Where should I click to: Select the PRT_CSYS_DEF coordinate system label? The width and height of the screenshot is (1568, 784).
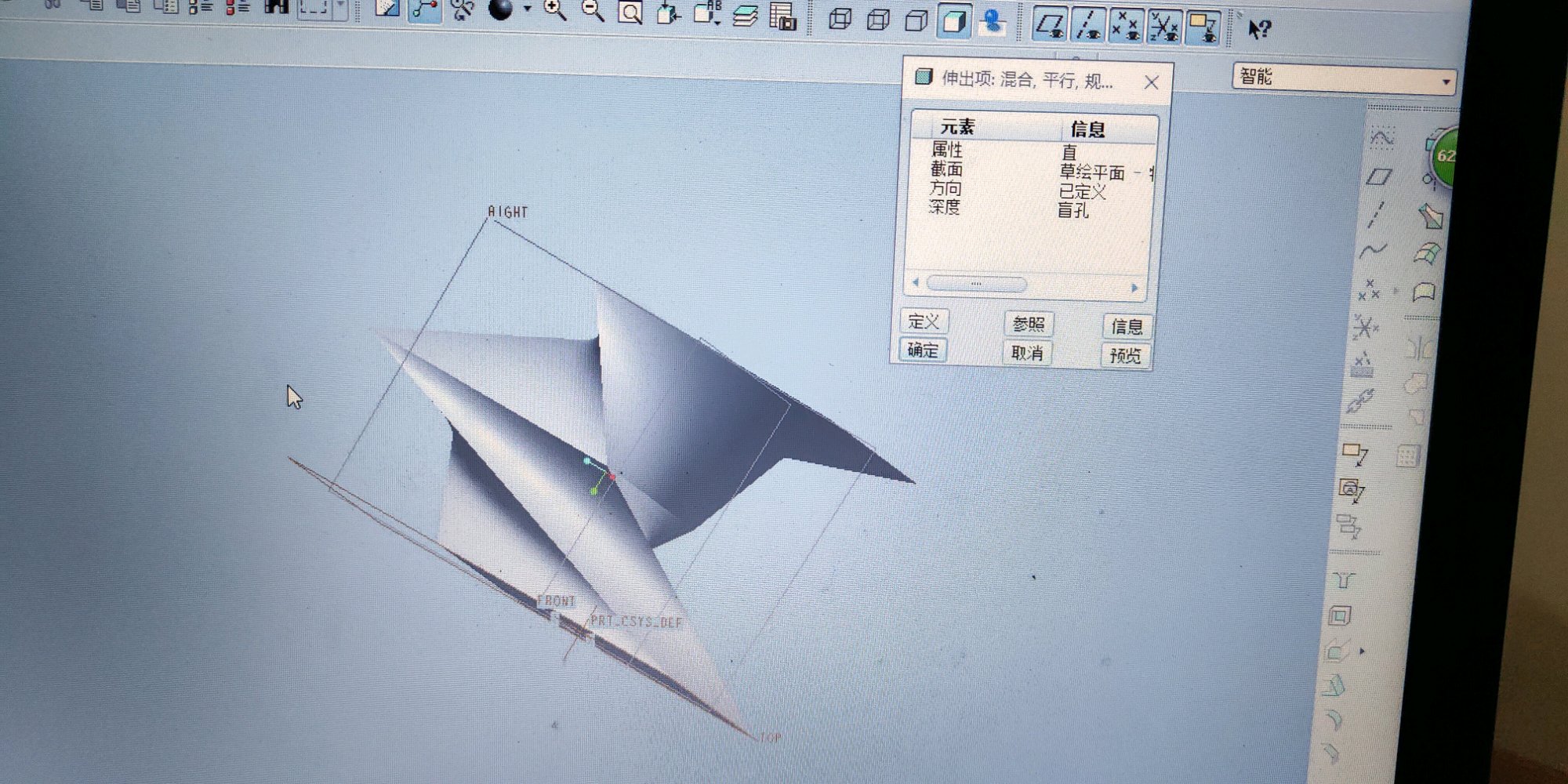click(x=637, y=622)
